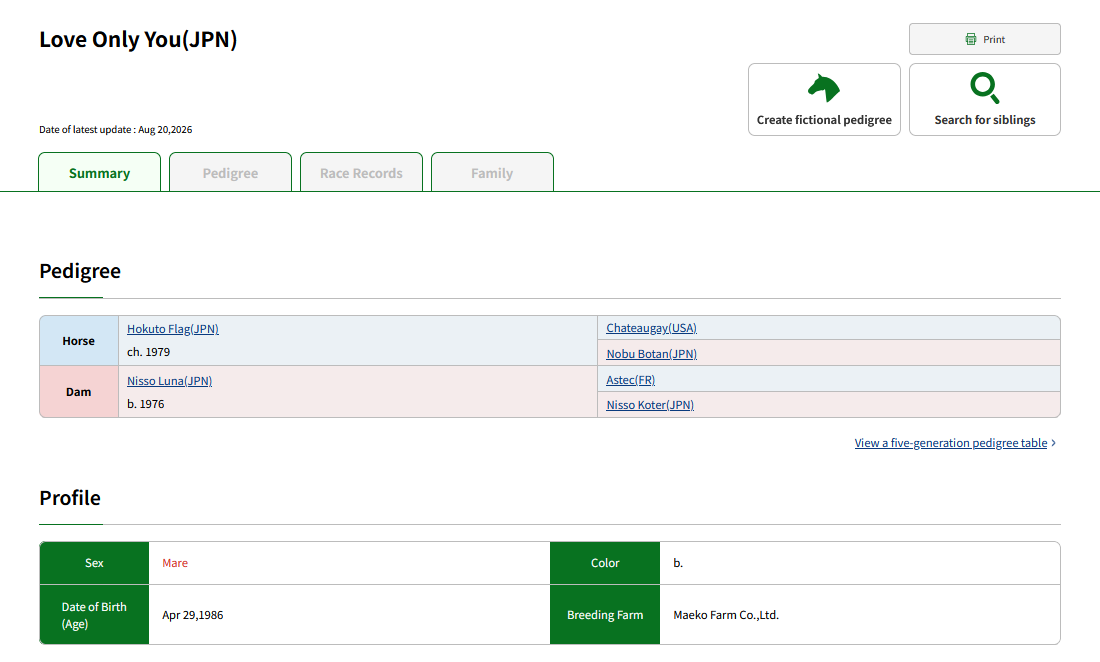Click the Date of Birth (Age) label
The height and width of the screenshot is (662, 1100).
[94, 615]
